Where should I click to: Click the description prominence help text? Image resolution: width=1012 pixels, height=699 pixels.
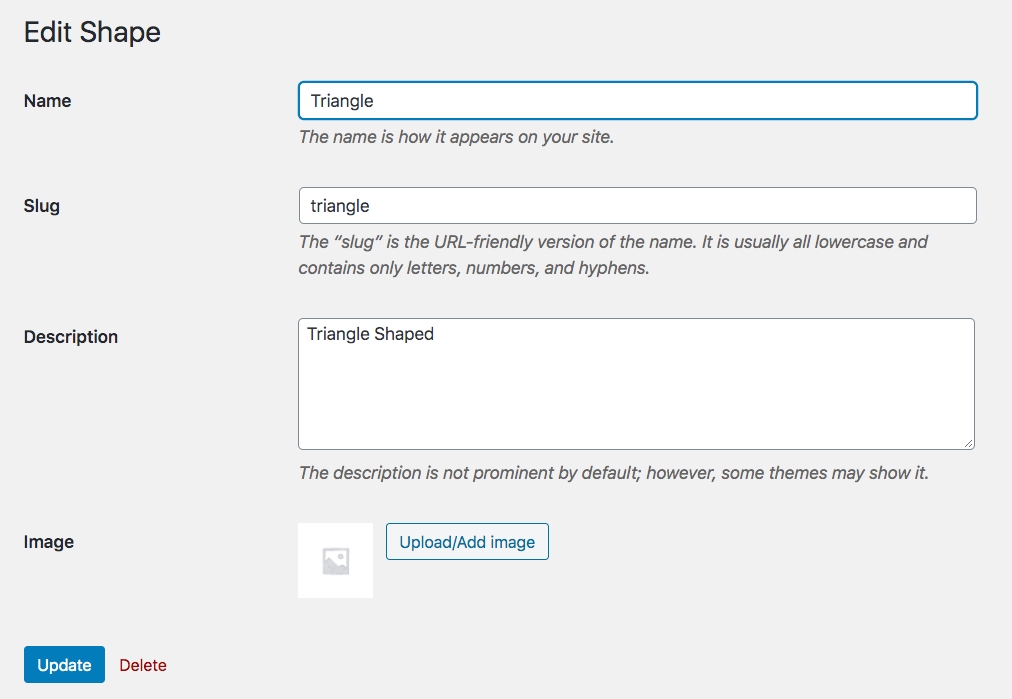point(613,472)
